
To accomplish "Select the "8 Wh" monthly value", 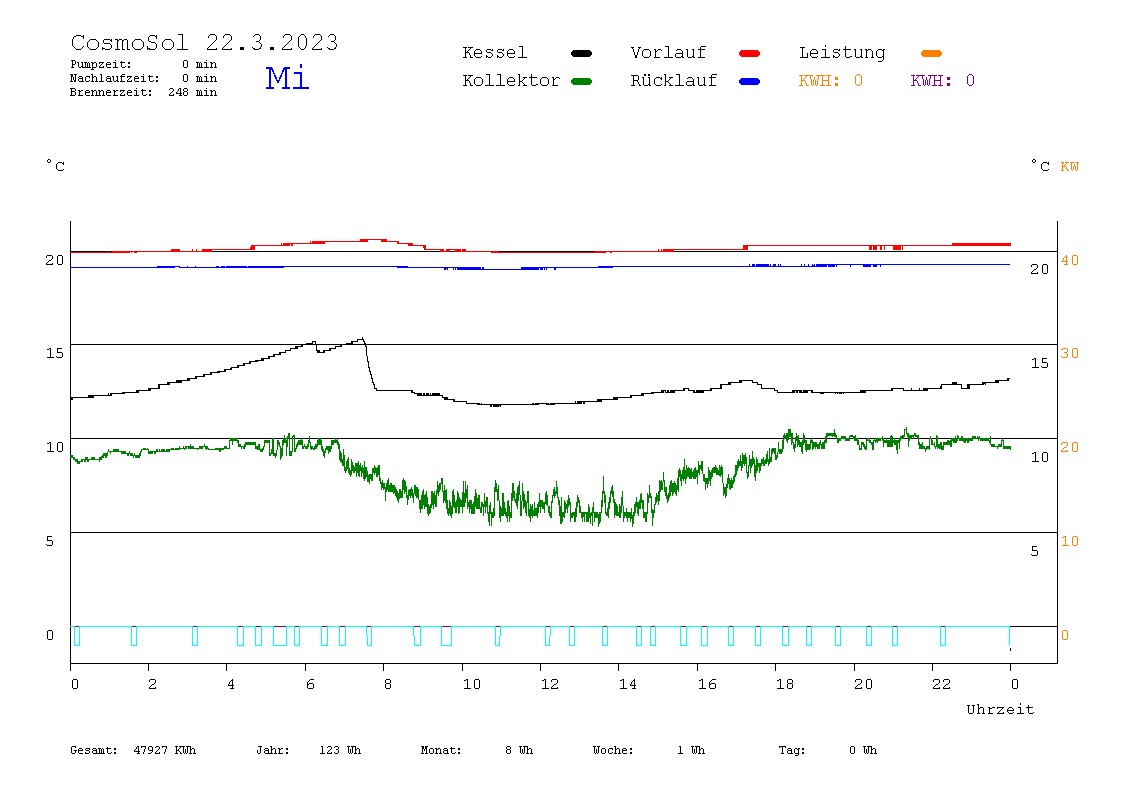I will pos(518,750).
